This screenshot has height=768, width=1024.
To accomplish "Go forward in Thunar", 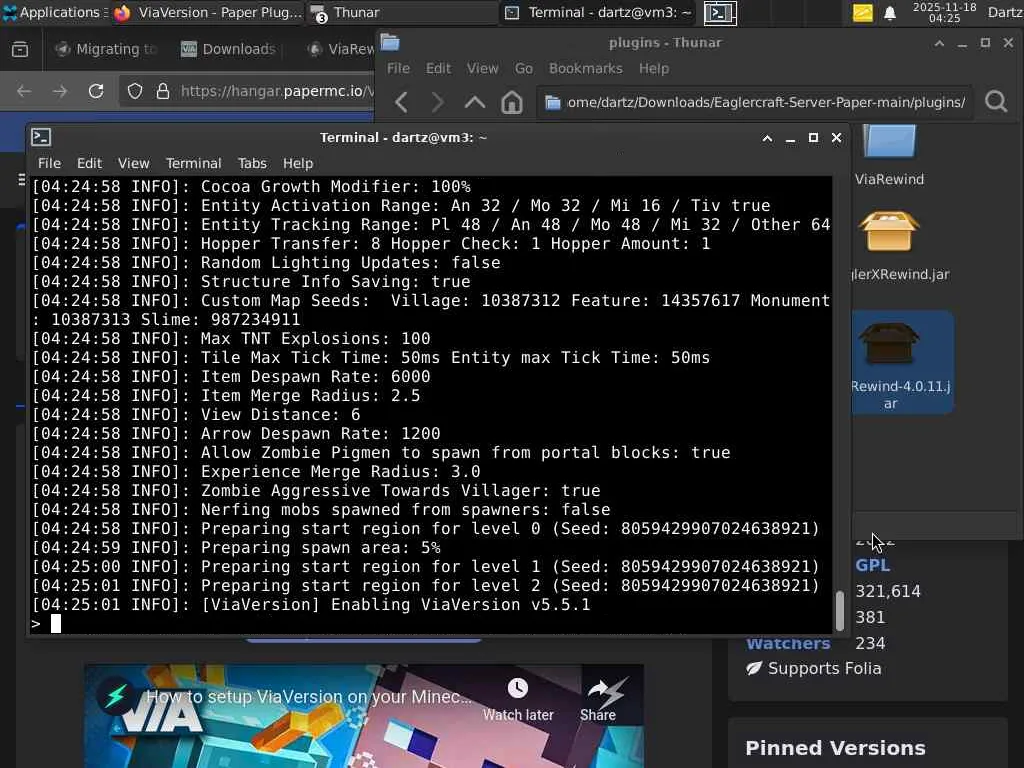I will [438, 103].
